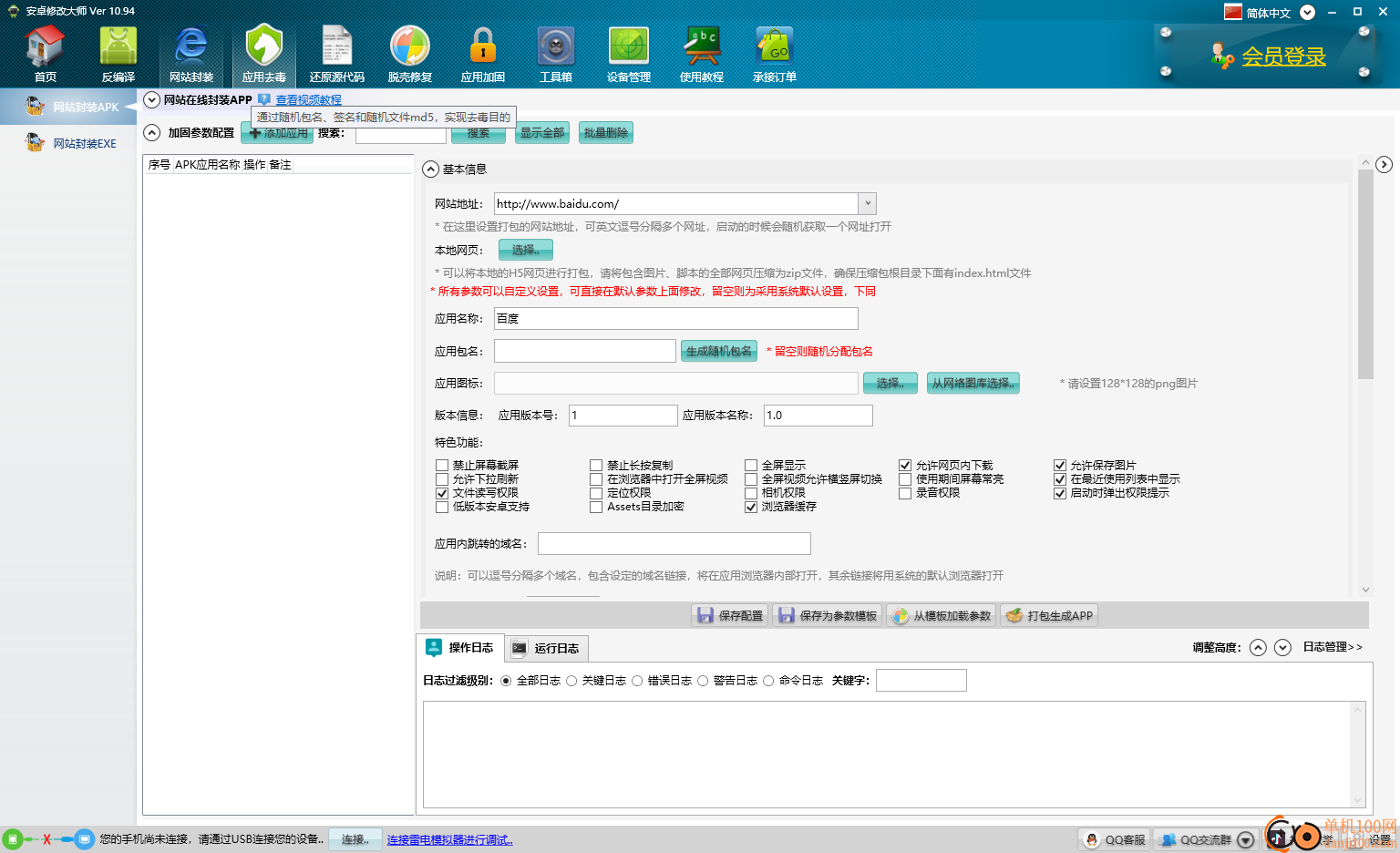The height and width of the screenshot is (853, 1400).
Task: Click the 应用名称 input field
Action: (x=676, y=318)
